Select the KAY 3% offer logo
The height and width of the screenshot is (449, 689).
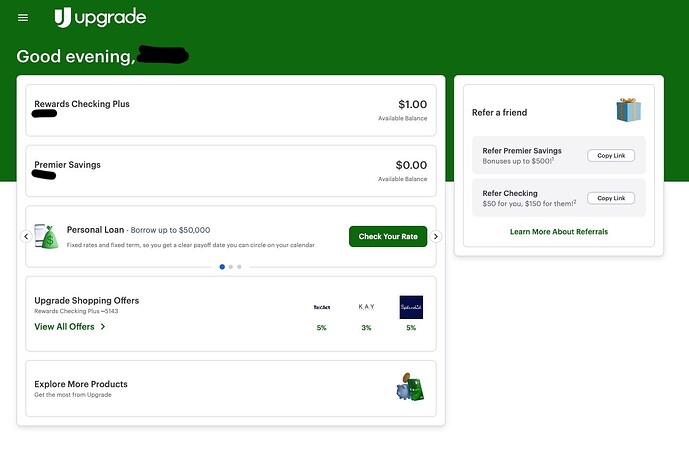point(366,307)
